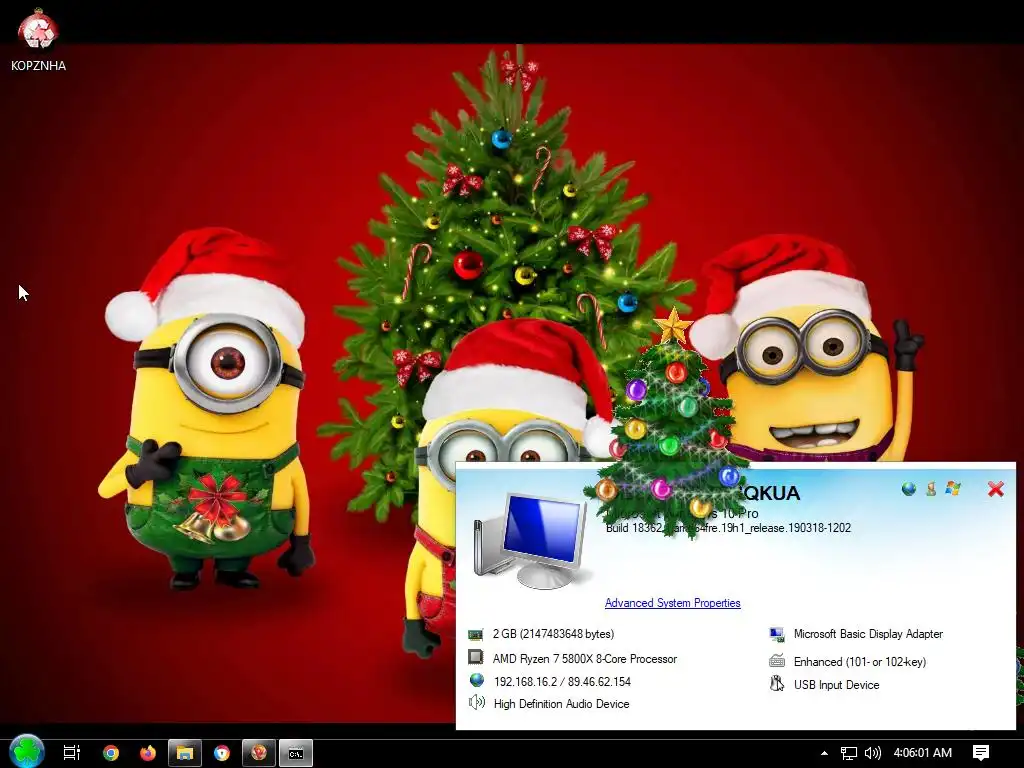Viewport: 1024px width, 768px height.
Task: Click the speaker icon beside the audio device
Action: [477, 703]
